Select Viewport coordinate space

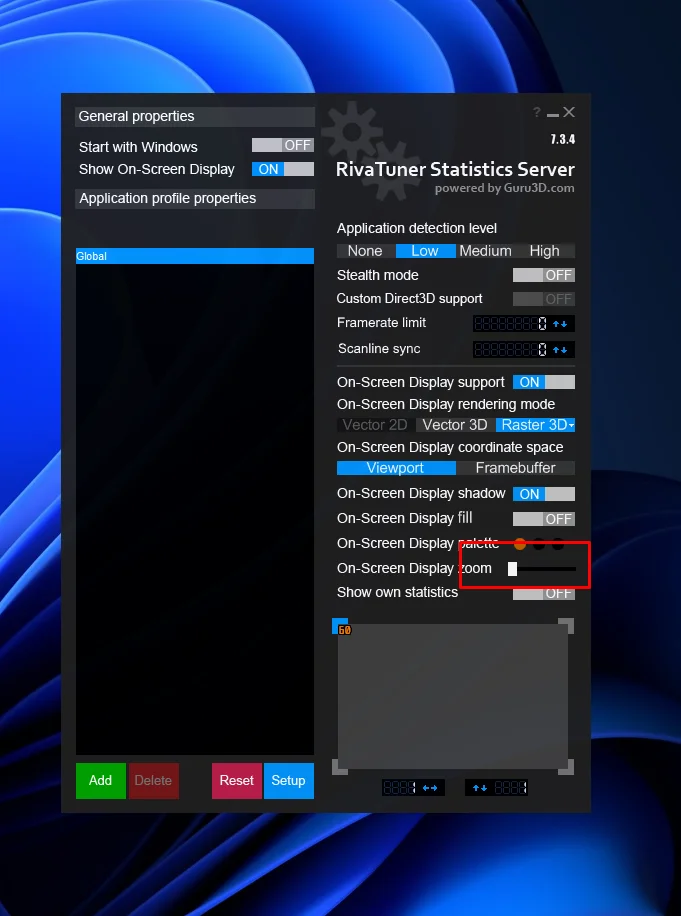click(396, 468)
